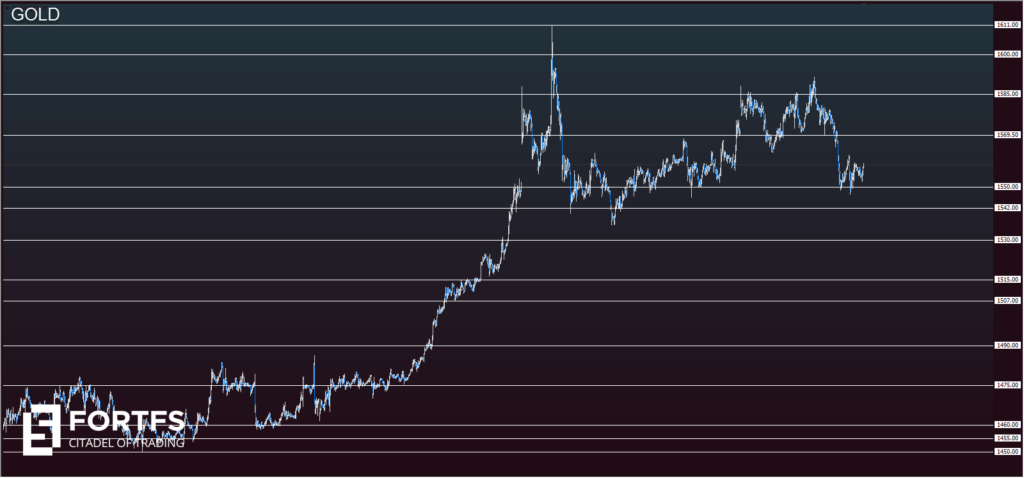The image size is (1024, 478).
Task: Click the 1542.00 price label
Action: tap(1006, 208)
